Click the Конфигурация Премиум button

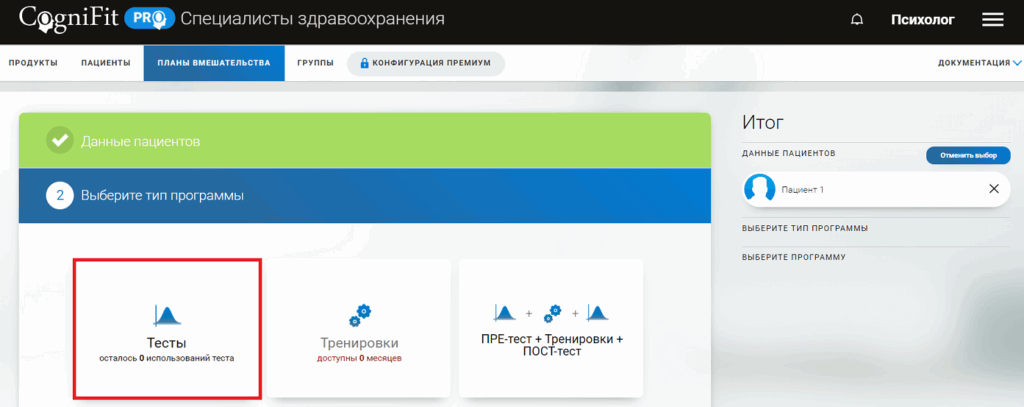pos(425,63)
